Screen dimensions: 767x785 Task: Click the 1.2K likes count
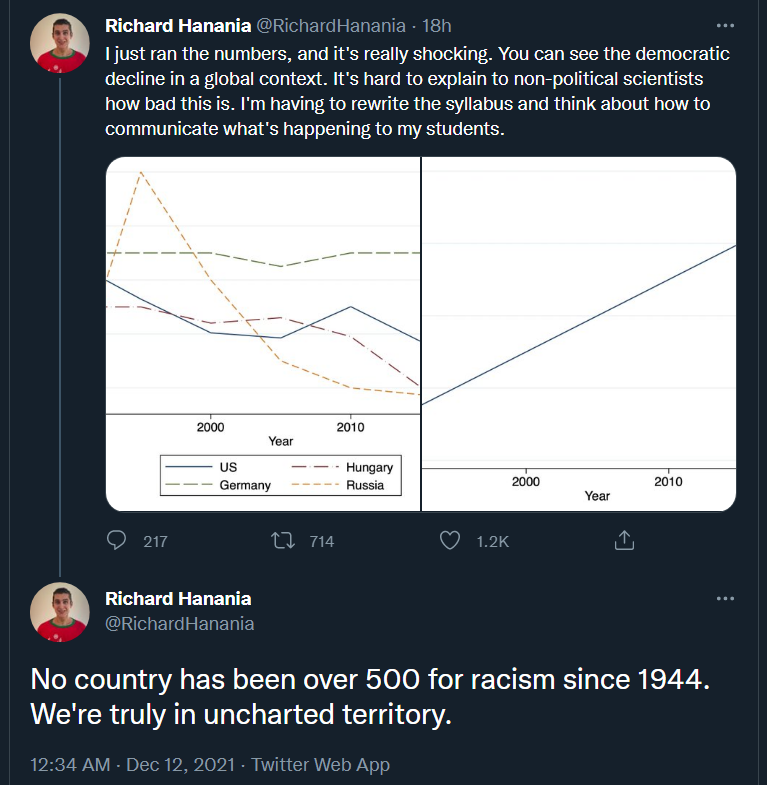493,541
